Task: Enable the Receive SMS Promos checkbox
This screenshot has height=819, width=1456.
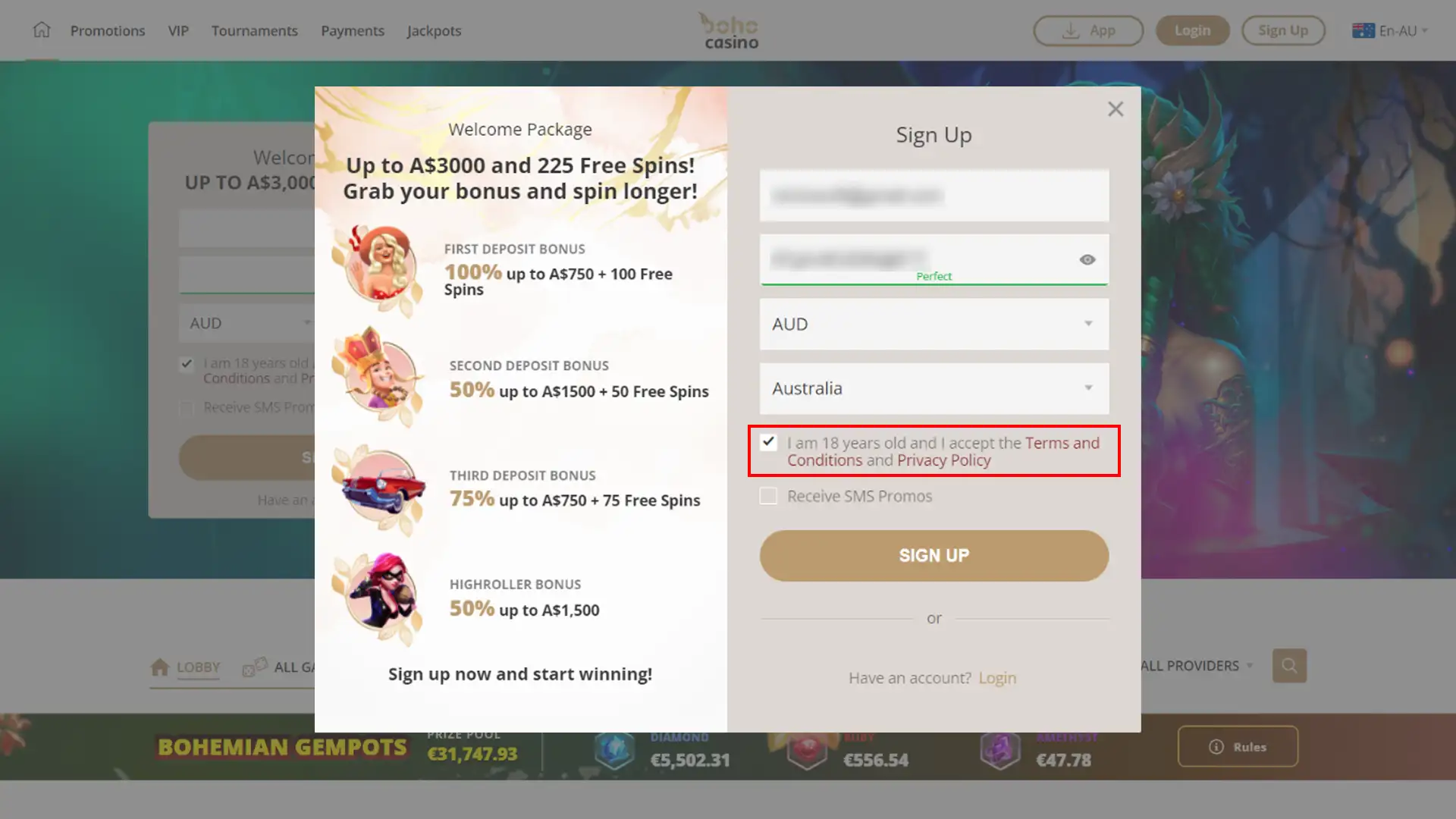Action: (768, 495)
